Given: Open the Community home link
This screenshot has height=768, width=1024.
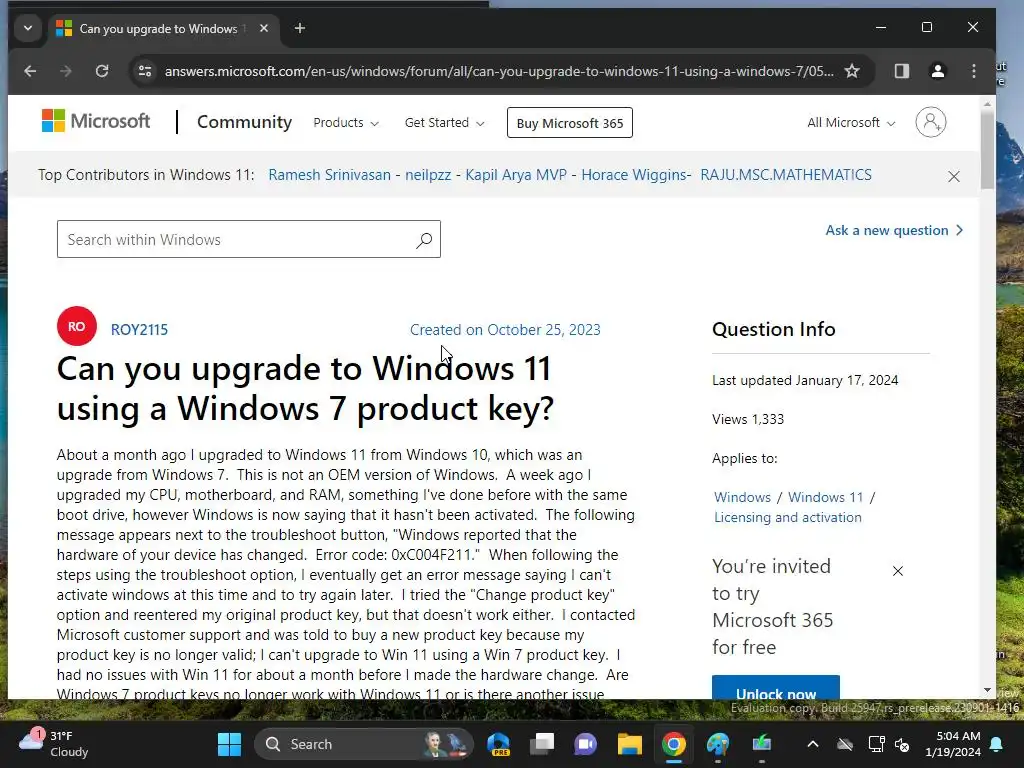Looking at the screenshot, I should (244, 122).
